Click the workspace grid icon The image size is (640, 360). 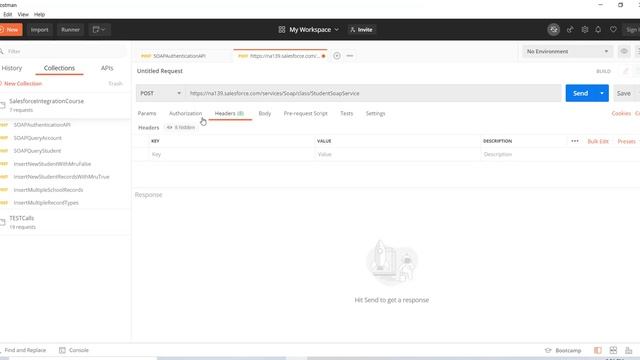tap(282, 29)
